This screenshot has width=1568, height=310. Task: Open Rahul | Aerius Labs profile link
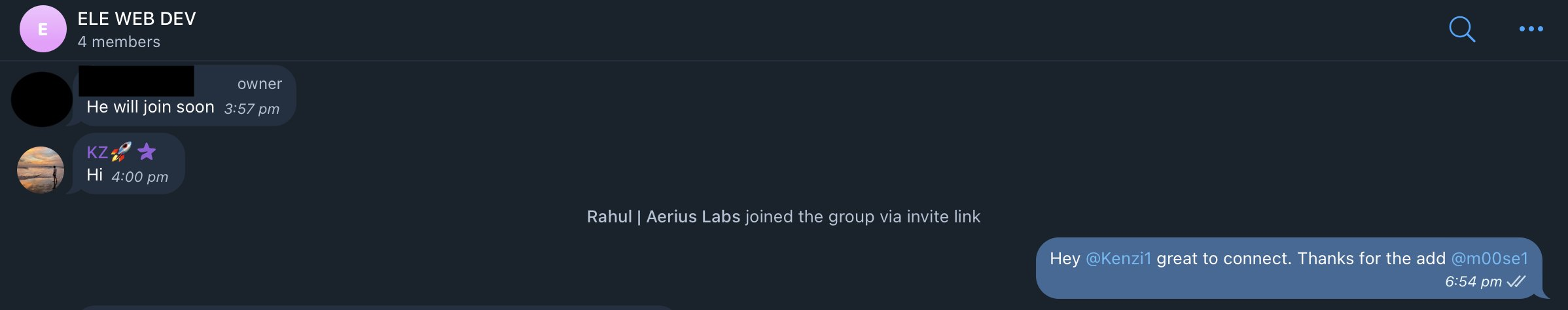(x=663, y=216)
